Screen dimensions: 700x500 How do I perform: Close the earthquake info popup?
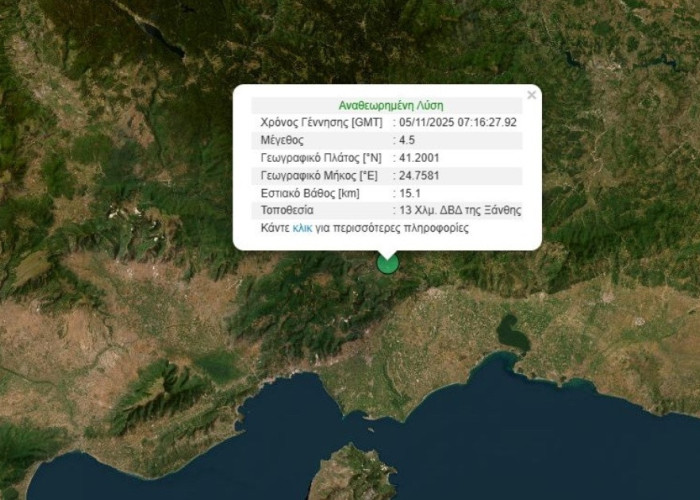[531, 95]
